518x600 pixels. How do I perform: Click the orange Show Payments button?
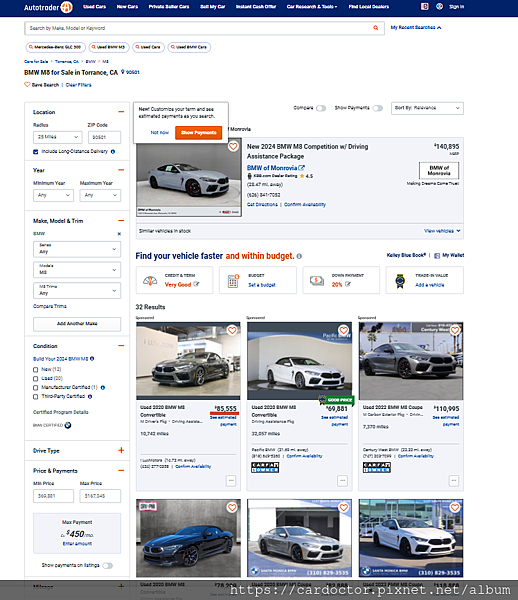coord(199,133)
